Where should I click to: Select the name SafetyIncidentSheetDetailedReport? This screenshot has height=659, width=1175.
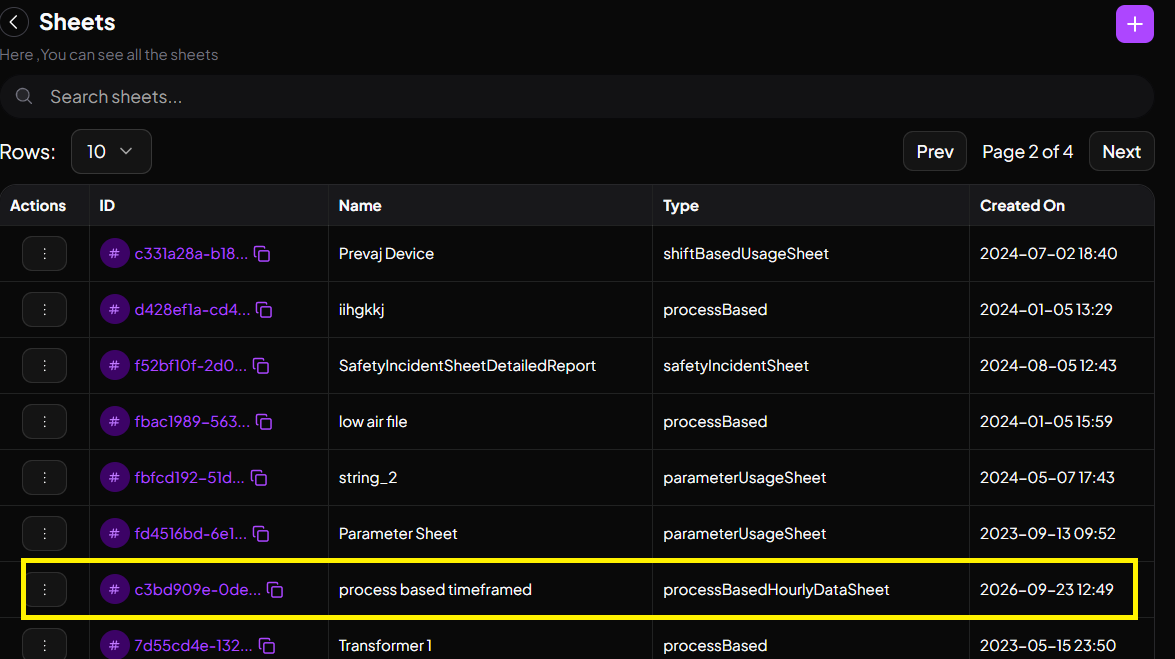pos(467,366)
